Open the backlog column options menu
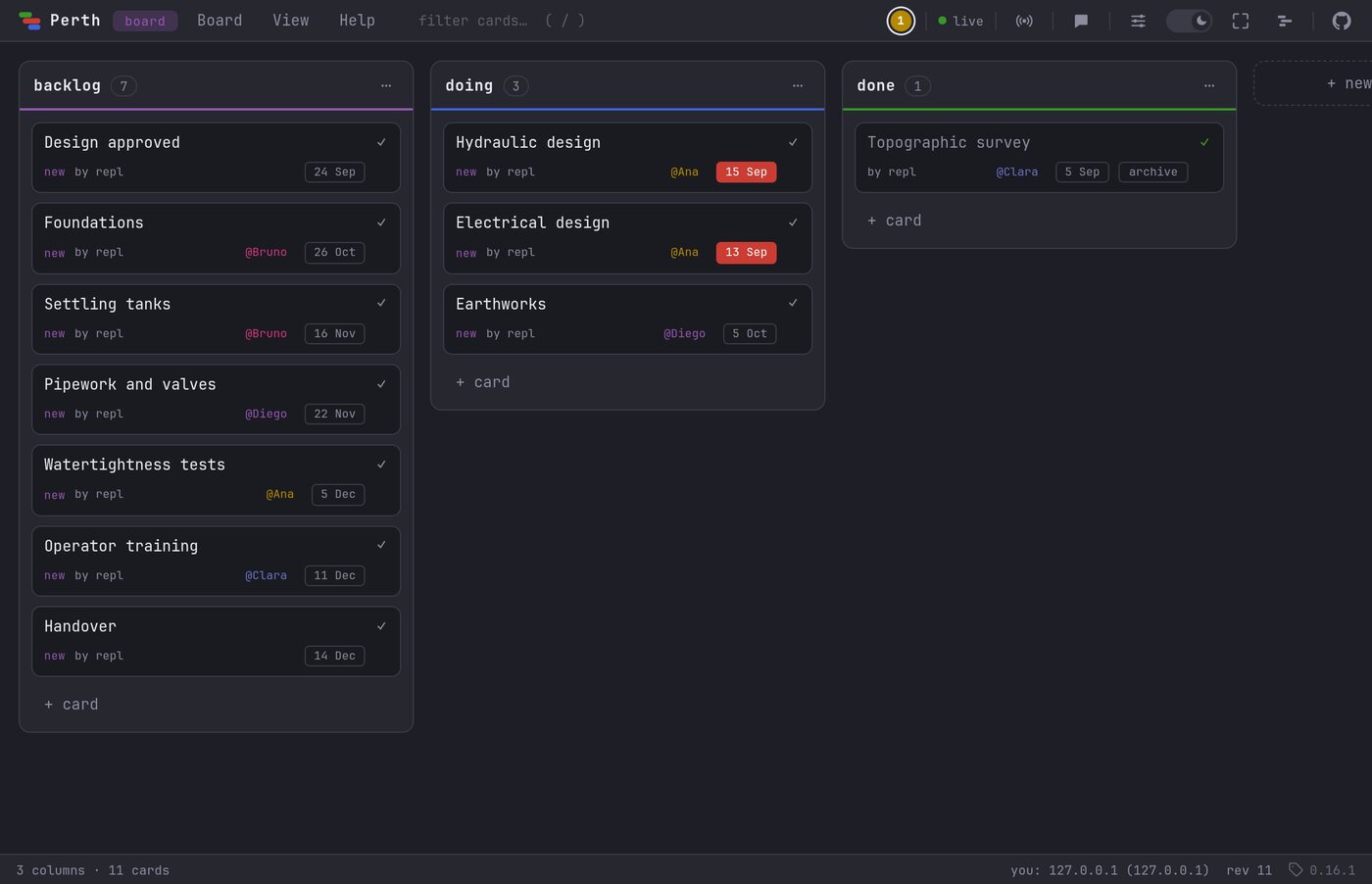The image size is (1372, 884). (386, 86)
